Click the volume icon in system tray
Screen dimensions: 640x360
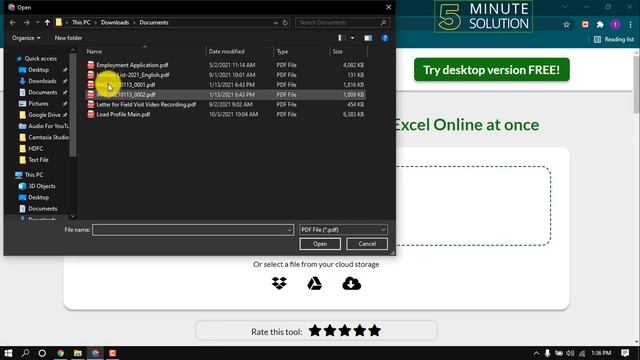[570, 353]
